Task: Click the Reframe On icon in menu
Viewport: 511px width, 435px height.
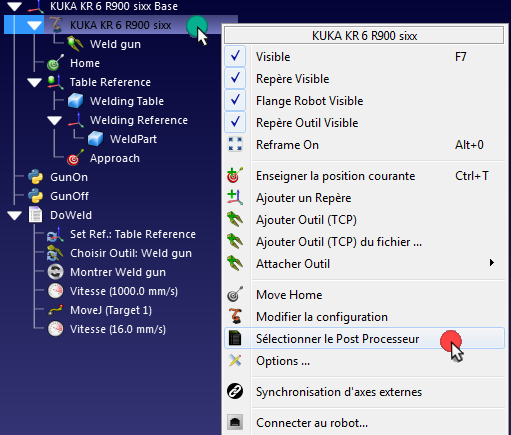Action: (235, 144)
